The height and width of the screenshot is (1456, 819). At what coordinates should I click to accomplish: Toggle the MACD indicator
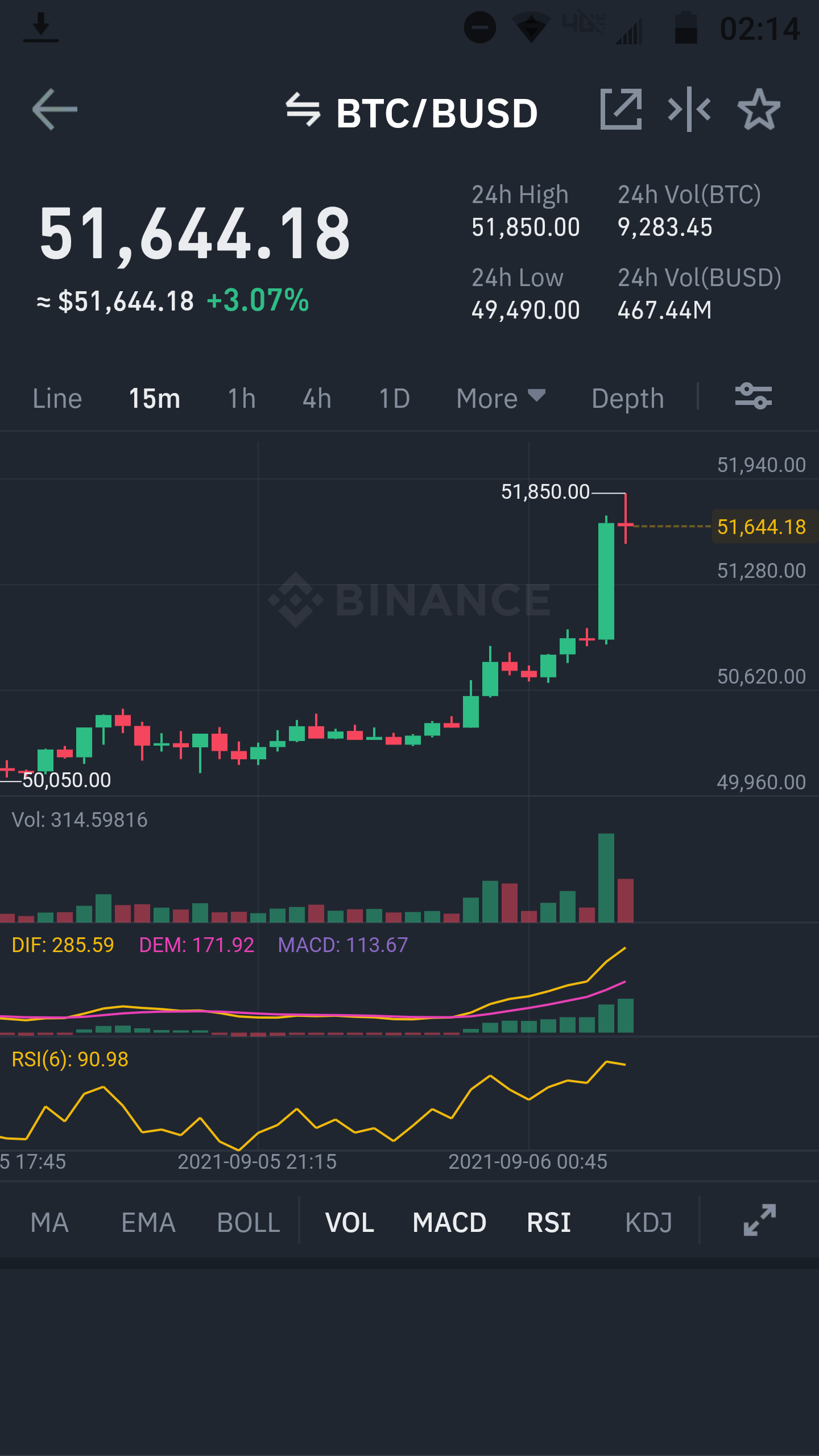click(449, 1222)
